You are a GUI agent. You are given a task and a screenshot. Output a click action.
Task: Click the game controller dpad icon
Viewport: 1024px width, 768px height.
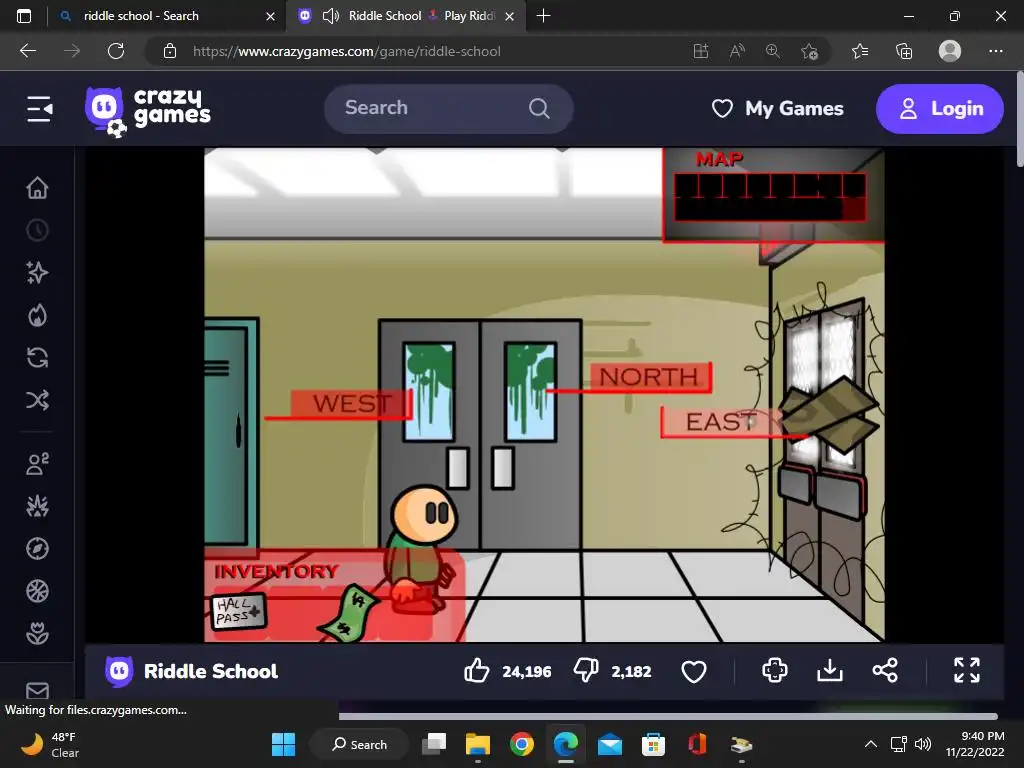tap(775, 671)
